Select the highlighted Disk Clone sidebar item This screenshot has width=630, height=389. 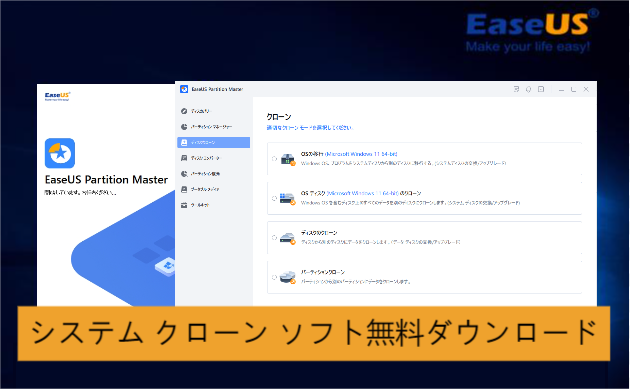pyautogui.click(x=213, y=142)
